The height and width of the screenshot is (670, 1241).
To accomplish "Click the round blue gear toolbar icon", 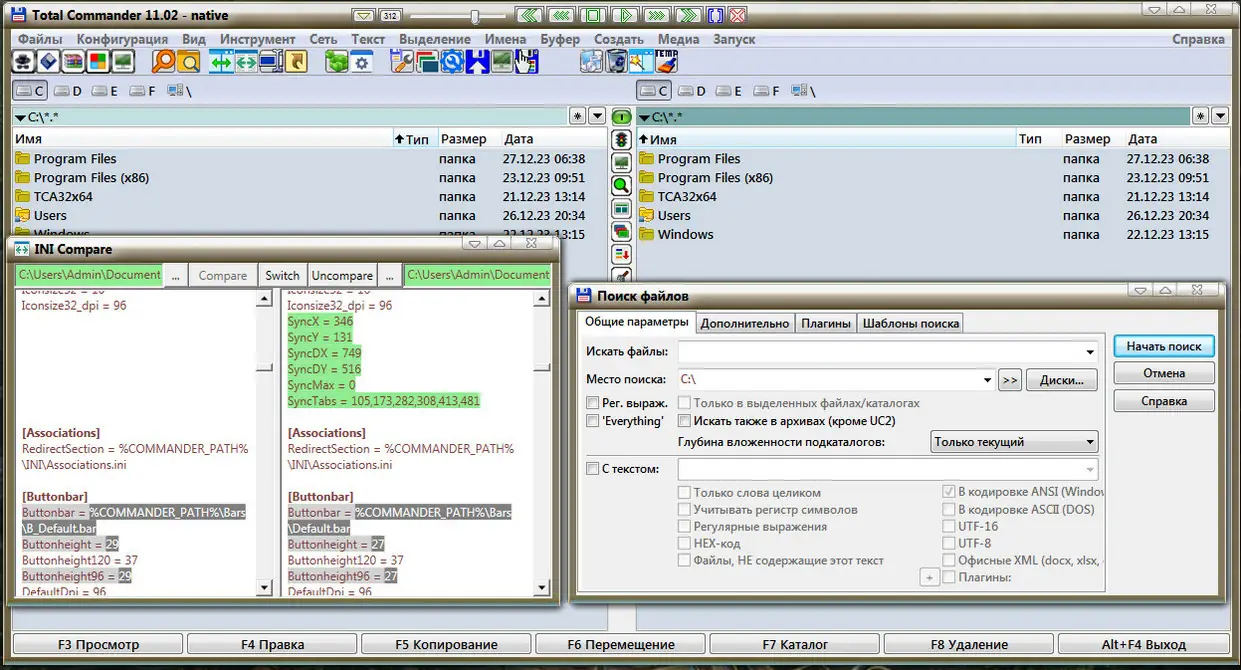I will point(452,61).
